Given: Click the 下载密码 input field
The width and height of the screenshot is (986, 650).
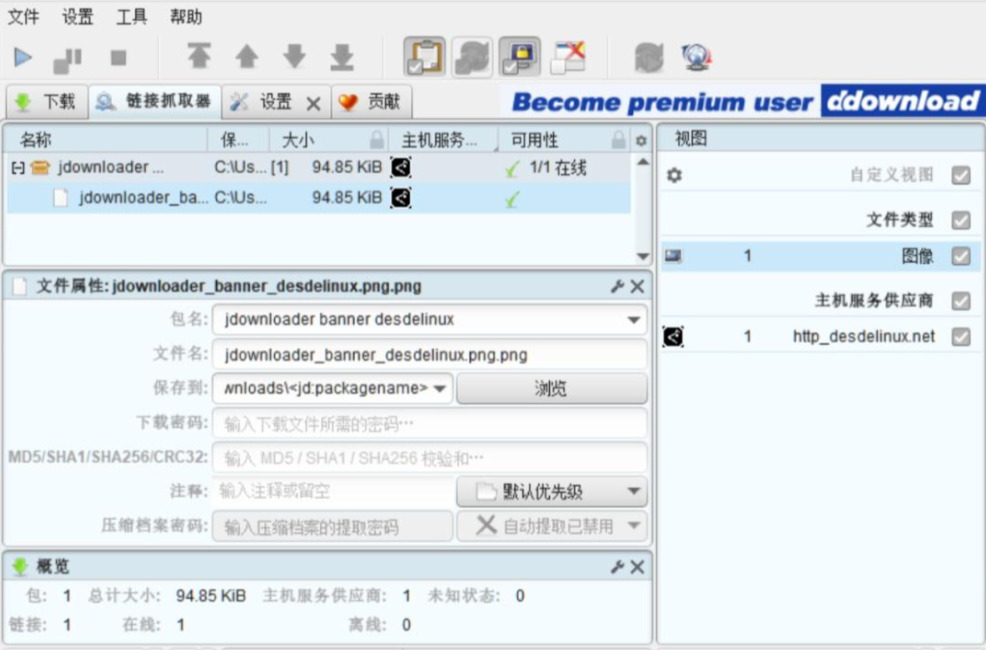Looking at the screenshot, I should click(x=430, y=424).
